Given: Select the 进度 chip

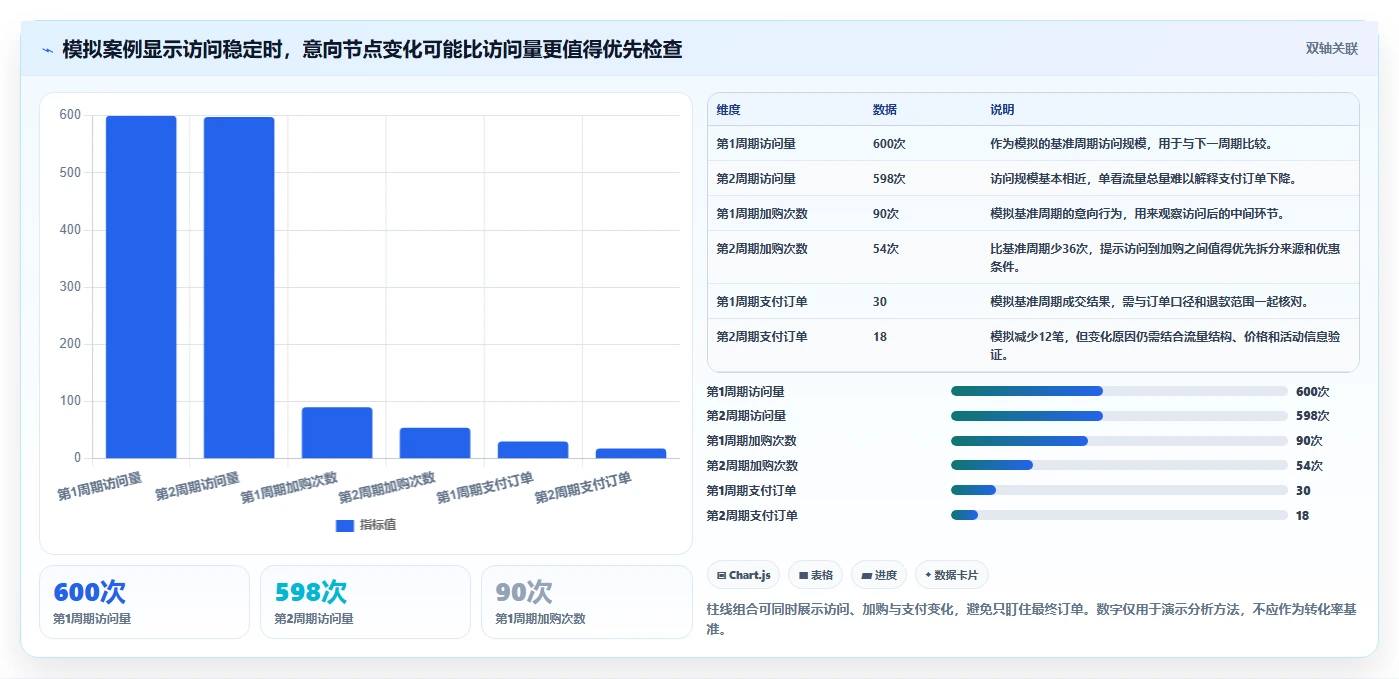Looking at the screenshot, I should coord(879,575).
